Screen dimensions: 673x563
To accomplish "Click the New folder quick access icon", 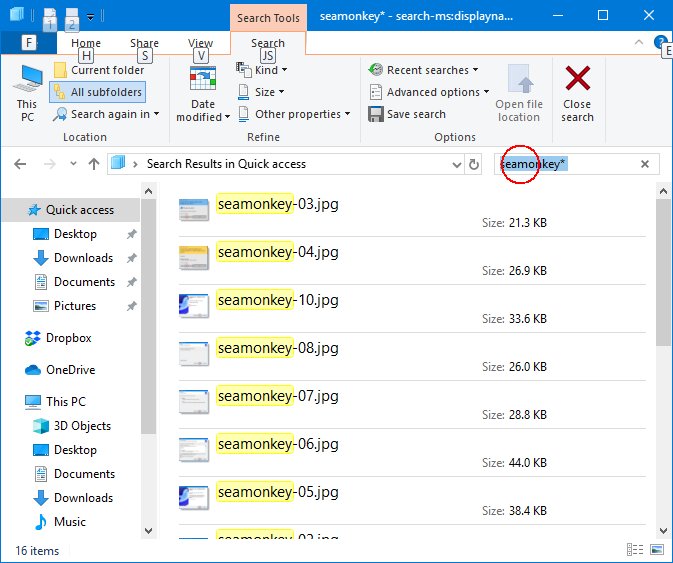I will (72, 17).
